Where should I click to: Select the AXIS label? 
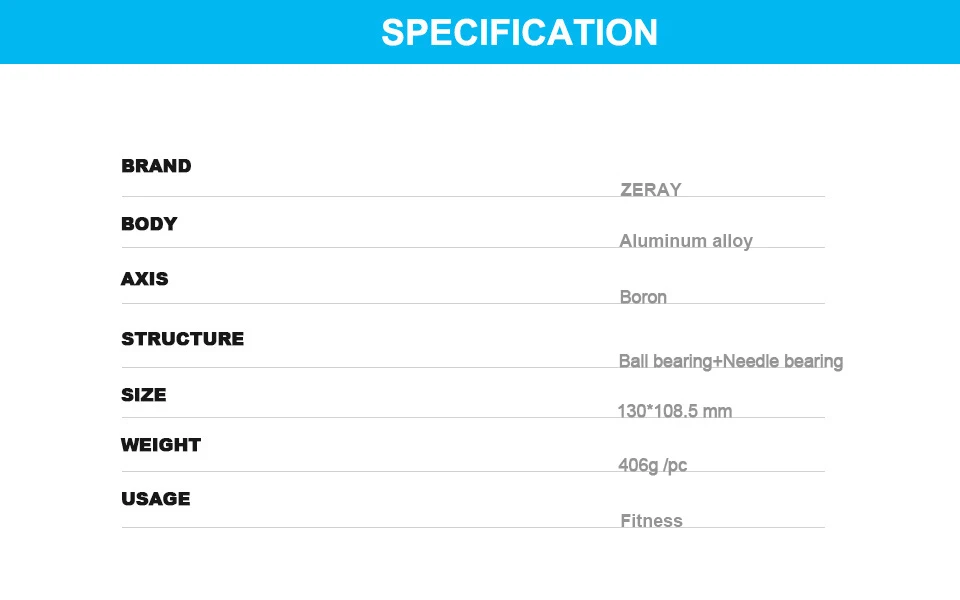(144, 279)
